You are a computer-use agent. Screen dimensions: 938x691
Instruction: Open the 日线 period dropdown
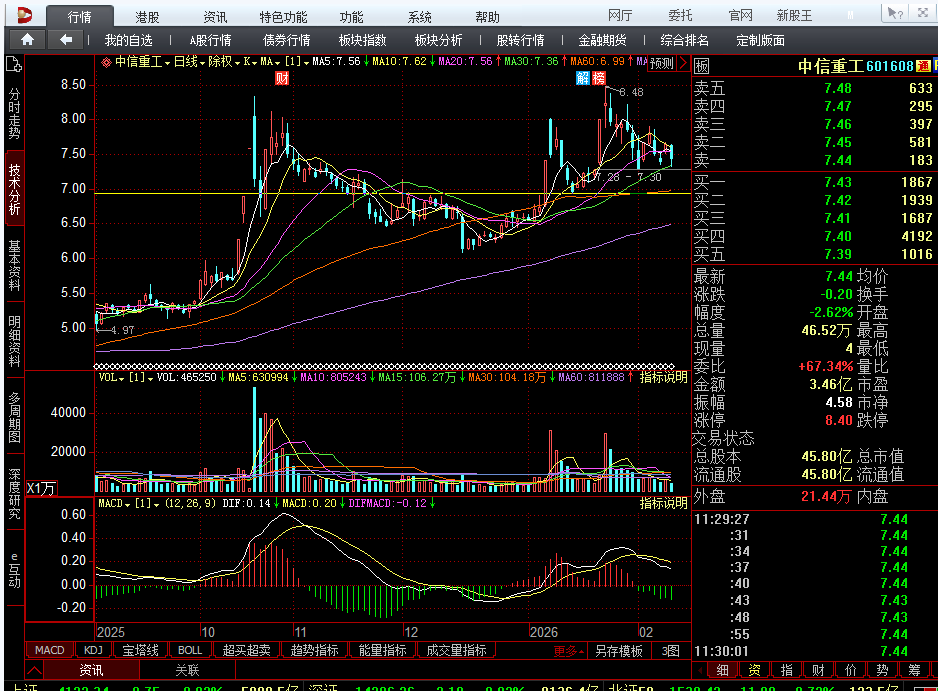tap(189, 62)
